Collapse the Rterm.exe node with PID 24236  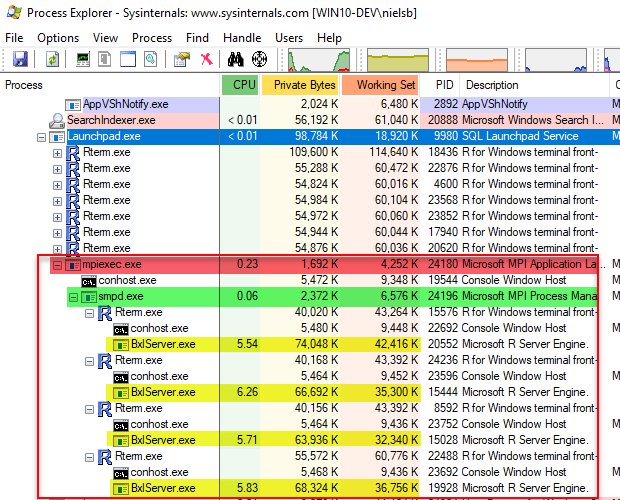coord(90,361)
